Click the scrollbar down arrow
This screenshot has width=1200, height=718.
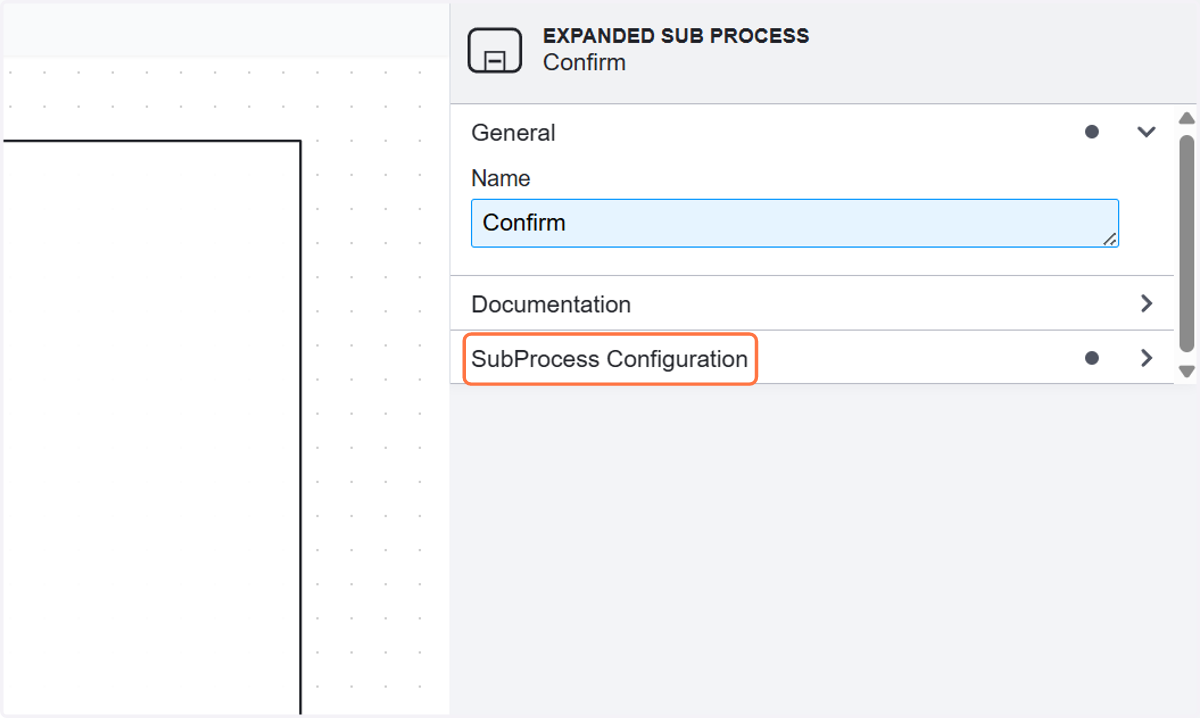1187,371
